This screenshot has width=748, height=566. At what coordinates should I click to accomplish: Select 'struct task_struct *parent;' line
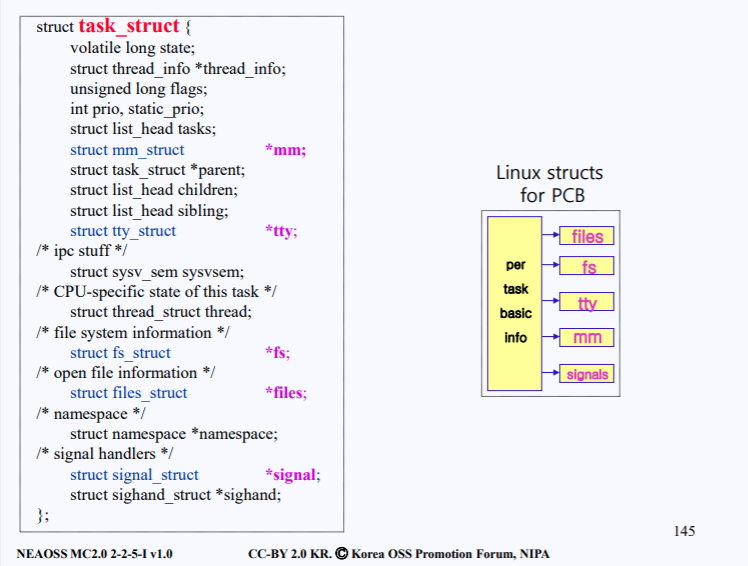tap(157, 170)
